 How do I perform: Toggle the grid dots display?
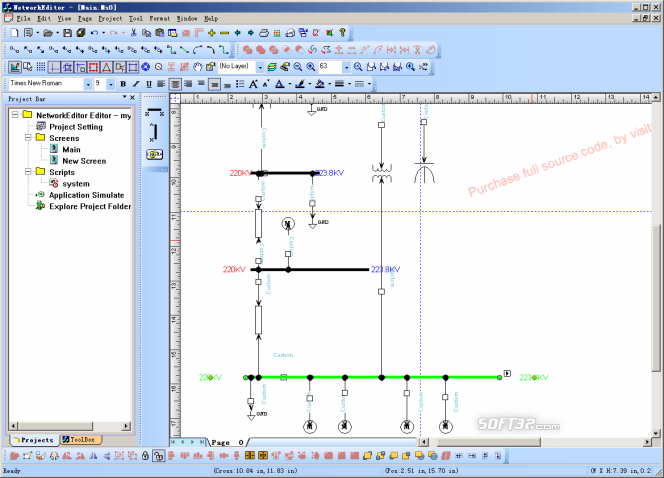[x=41, y=67]
